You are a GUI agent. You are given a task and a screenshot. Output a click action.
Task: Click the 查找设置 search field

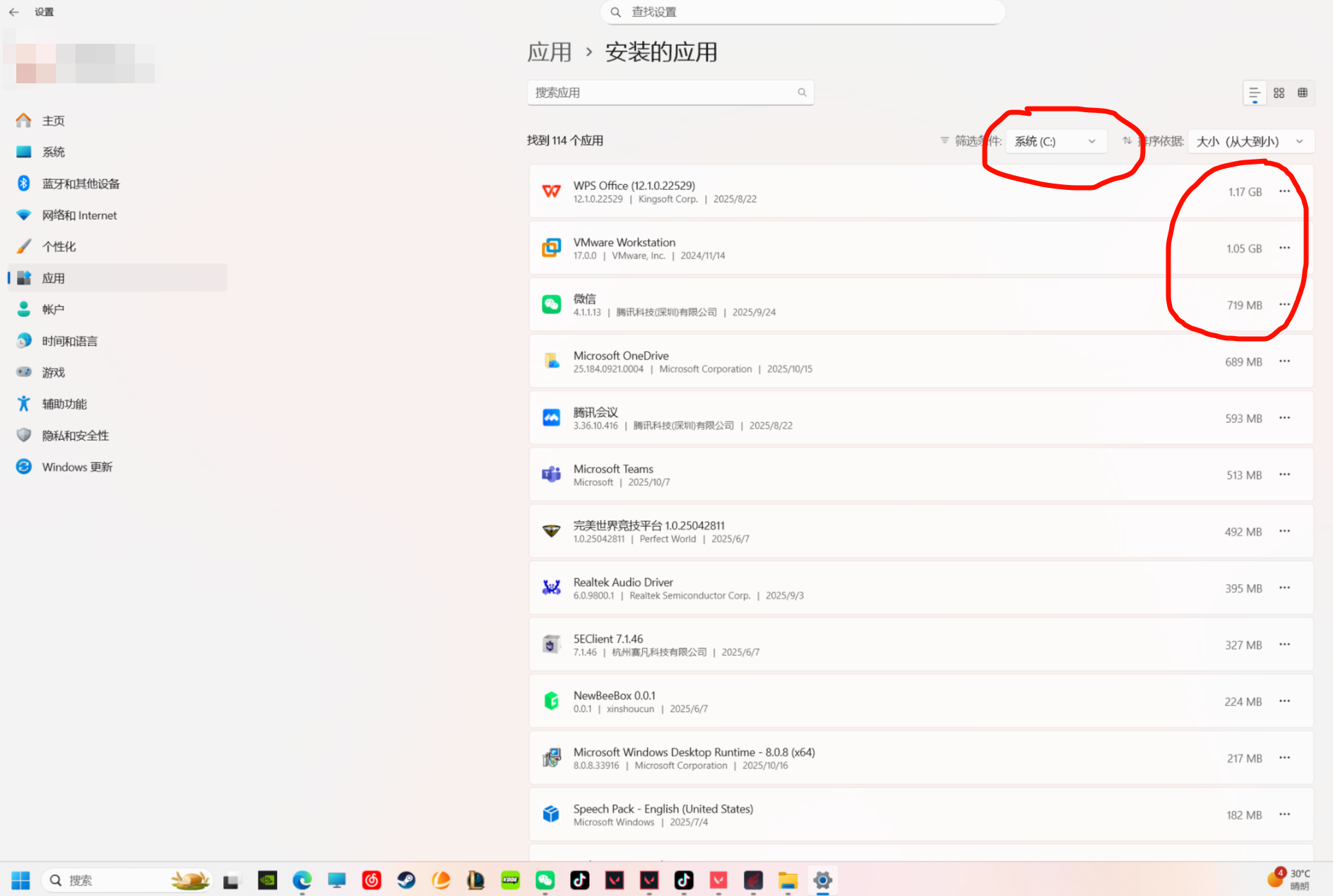pyautogui.click(x=802, y=12)
